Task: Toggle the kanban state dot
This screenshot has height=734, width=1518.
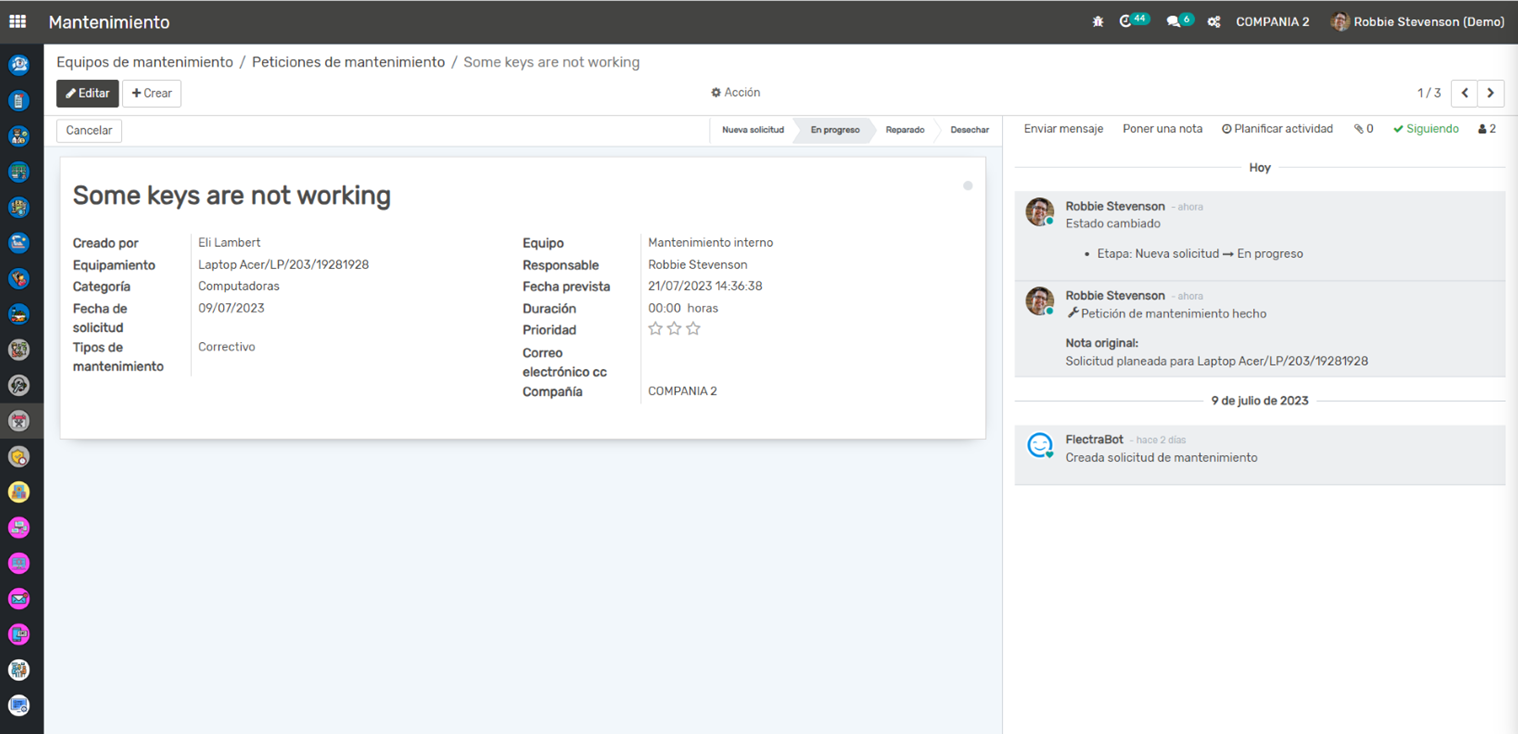Action: pos(967,186)
